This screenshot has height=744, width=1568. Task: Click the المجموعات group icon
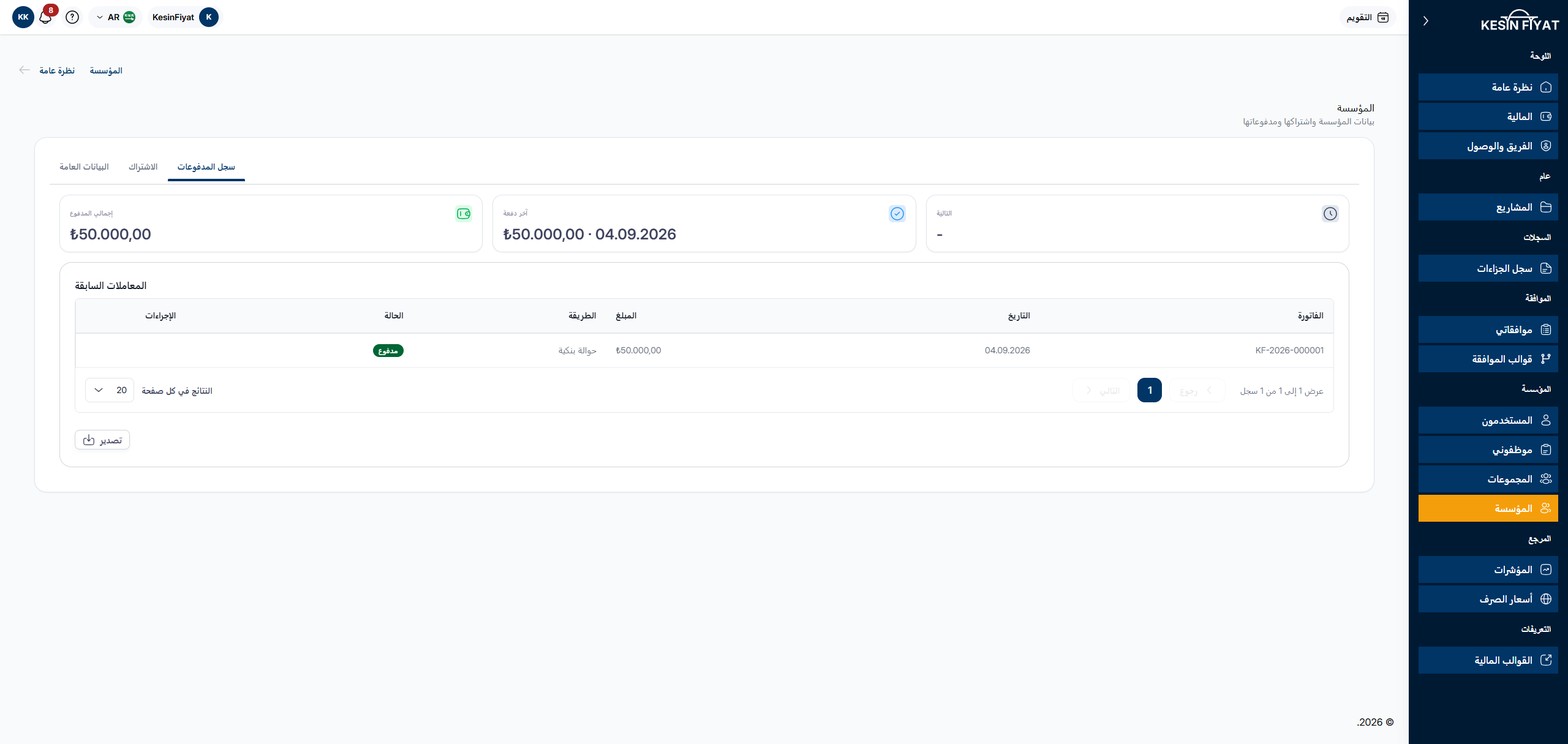pos(1545,479)
